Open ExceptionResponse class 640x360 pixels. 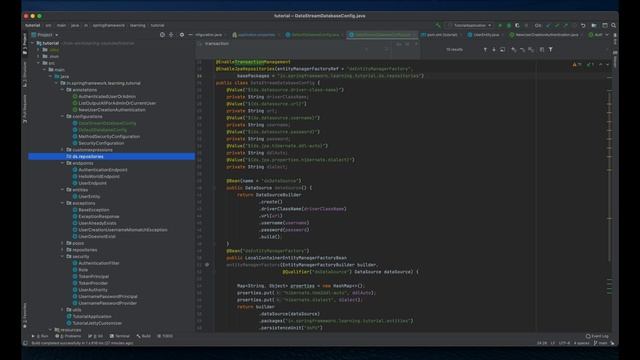point(96,216)
